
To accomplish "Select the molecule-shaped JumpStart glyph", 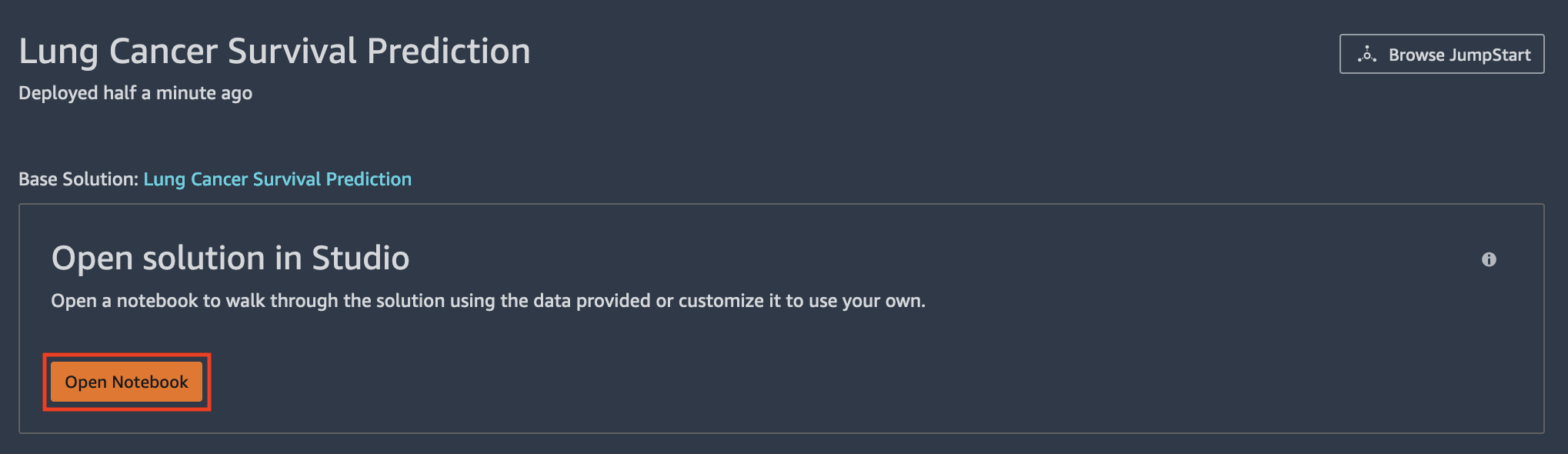I will (1367, 55).
